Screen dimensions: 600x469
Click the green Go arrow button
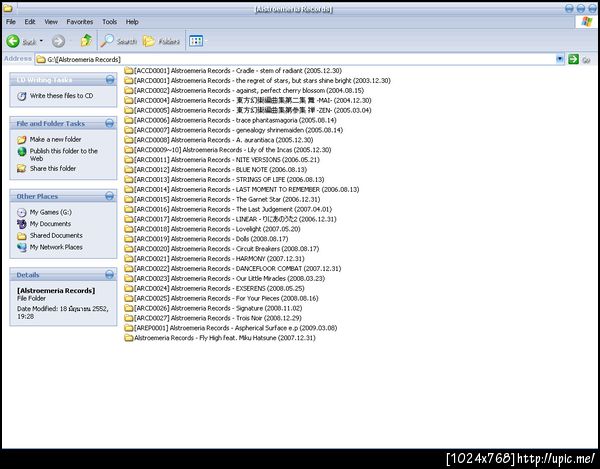tap(573, 59)
